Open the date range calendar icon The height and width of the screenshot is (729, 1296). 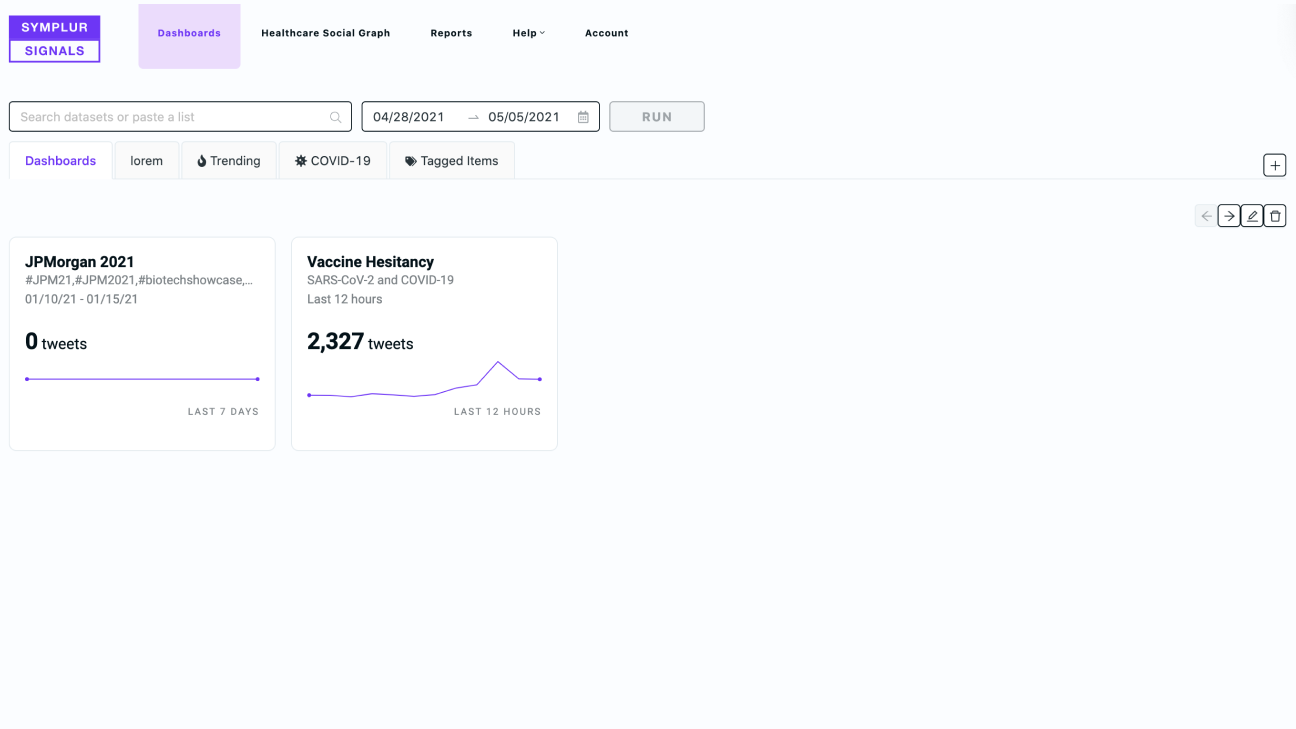point(583,117)
